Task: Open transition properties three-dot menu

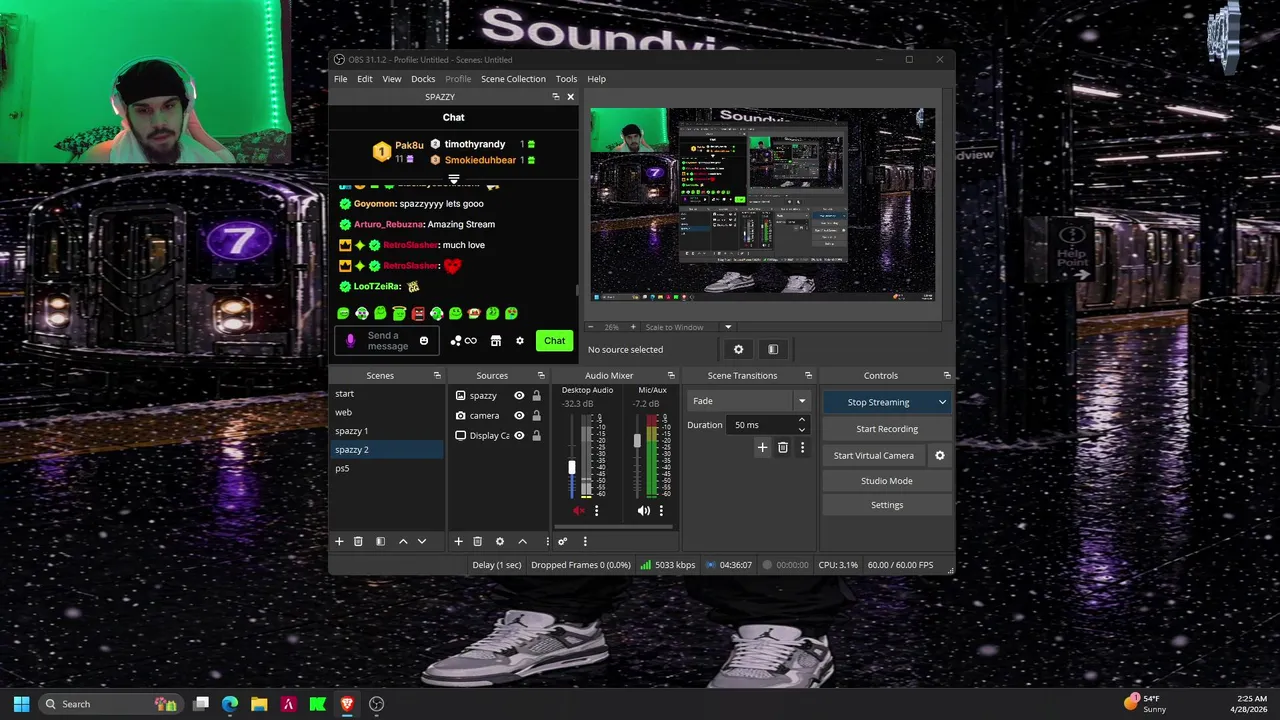Action: pos(802,448)
